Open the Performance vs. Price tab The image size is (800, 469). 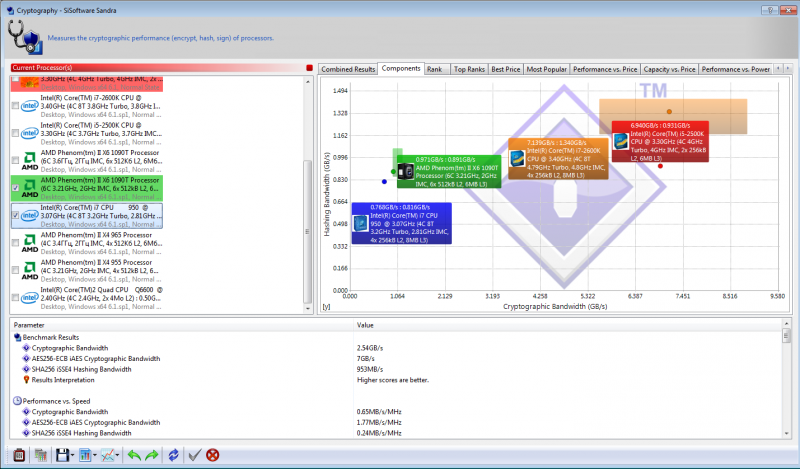605,69
